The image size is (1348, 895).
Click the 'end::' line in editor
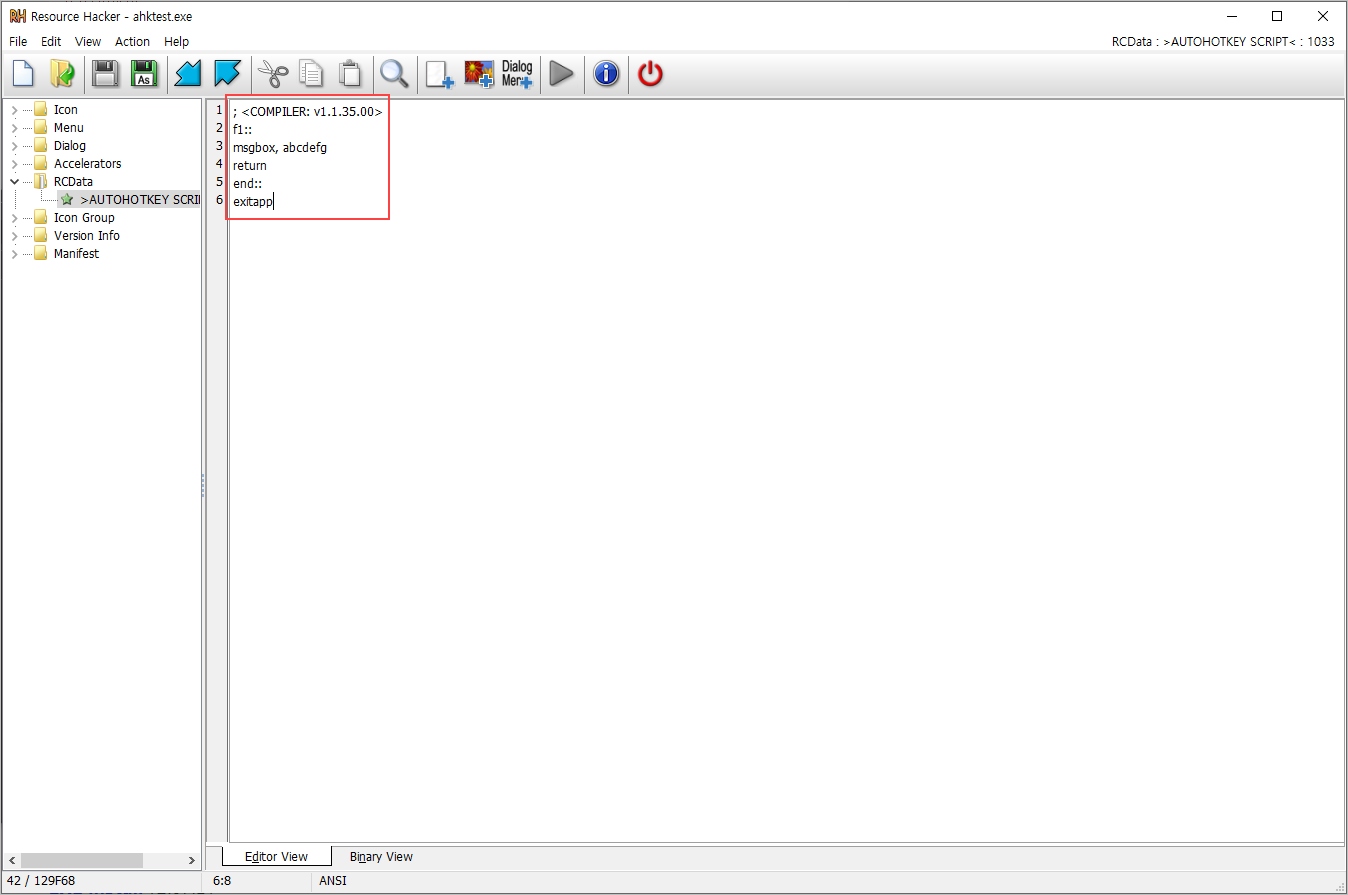pyautogui.click(x=247, y=184)
